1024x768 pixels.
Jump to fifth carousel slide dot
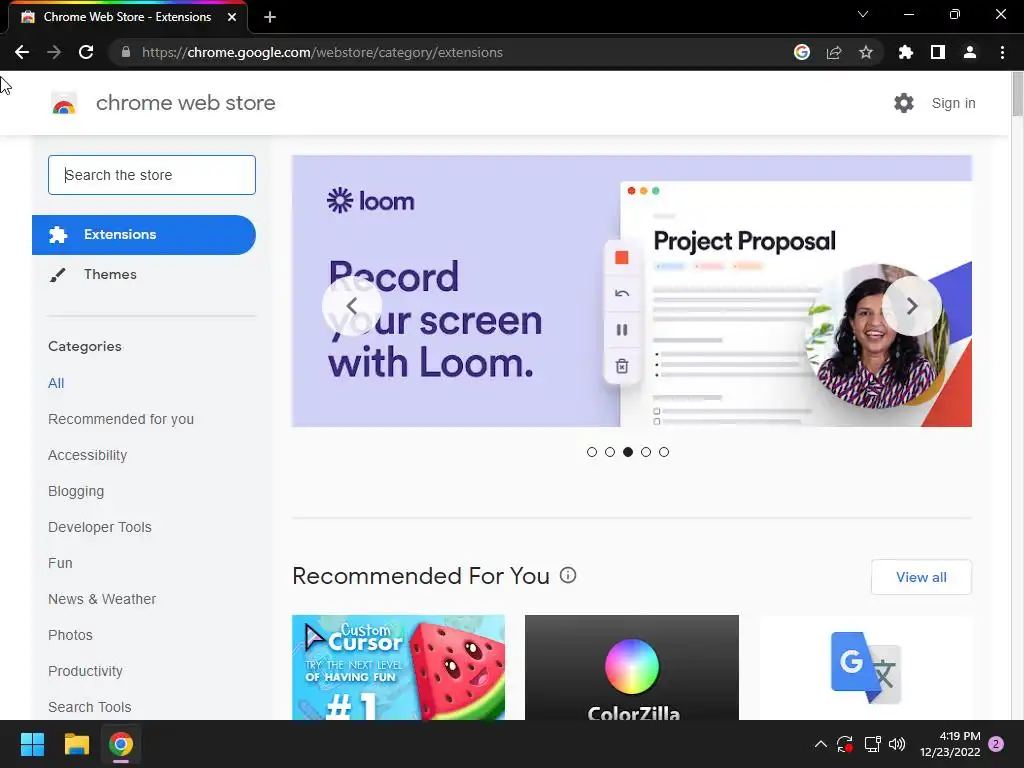click(664, 452)
